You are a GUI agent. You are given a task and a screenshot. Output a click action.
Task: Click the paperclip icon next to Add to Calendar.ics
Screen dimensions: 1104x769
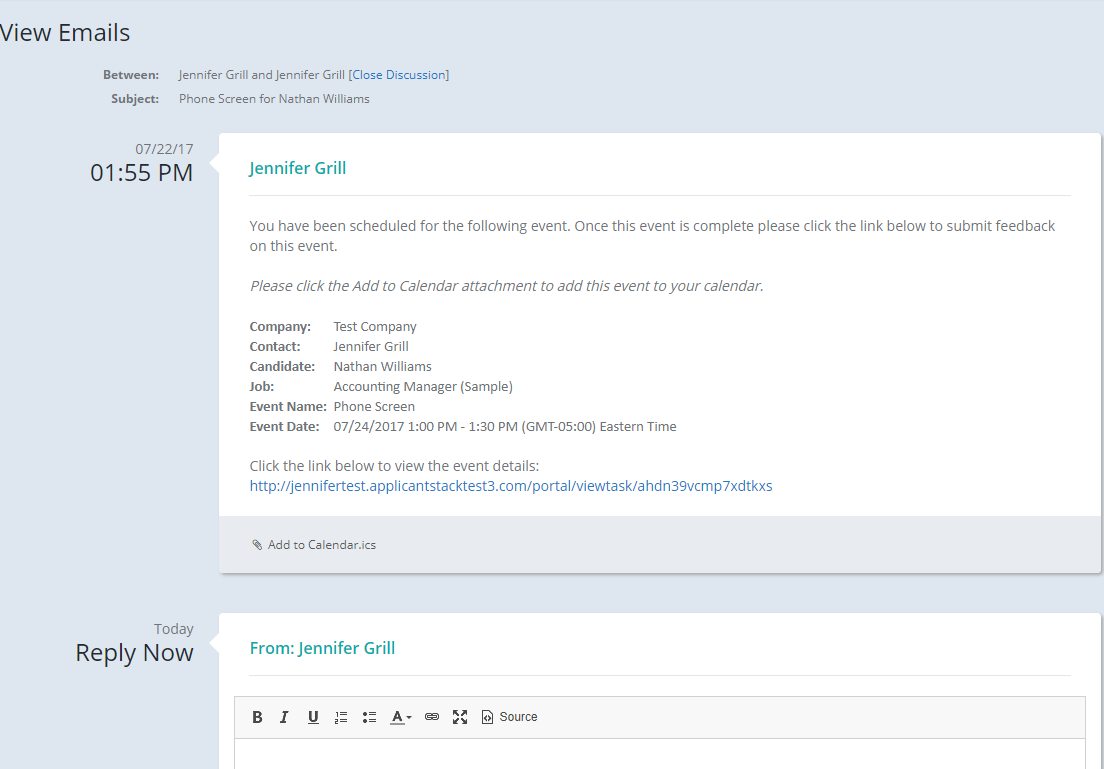pyautogui.click(x=257, y=544)
